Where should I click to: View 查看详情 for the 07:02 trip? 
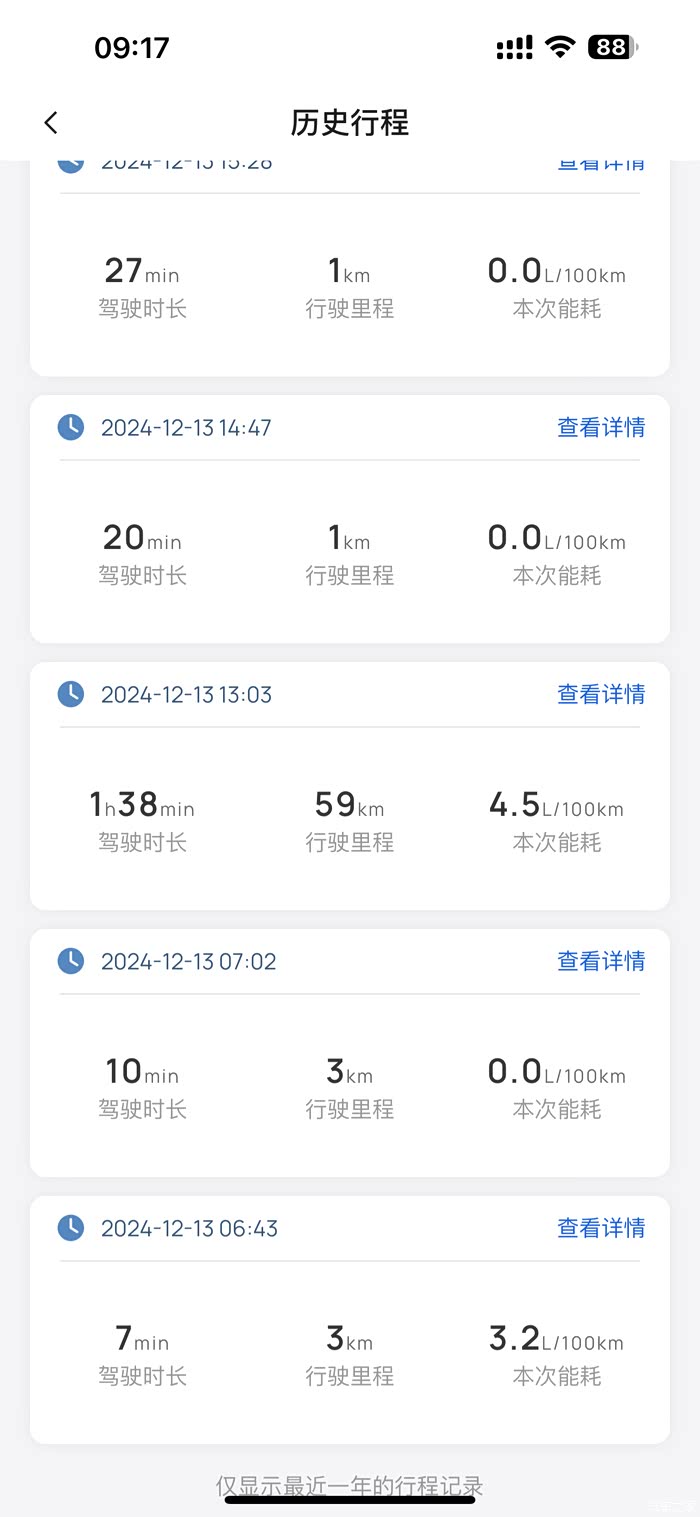(601, 961)
